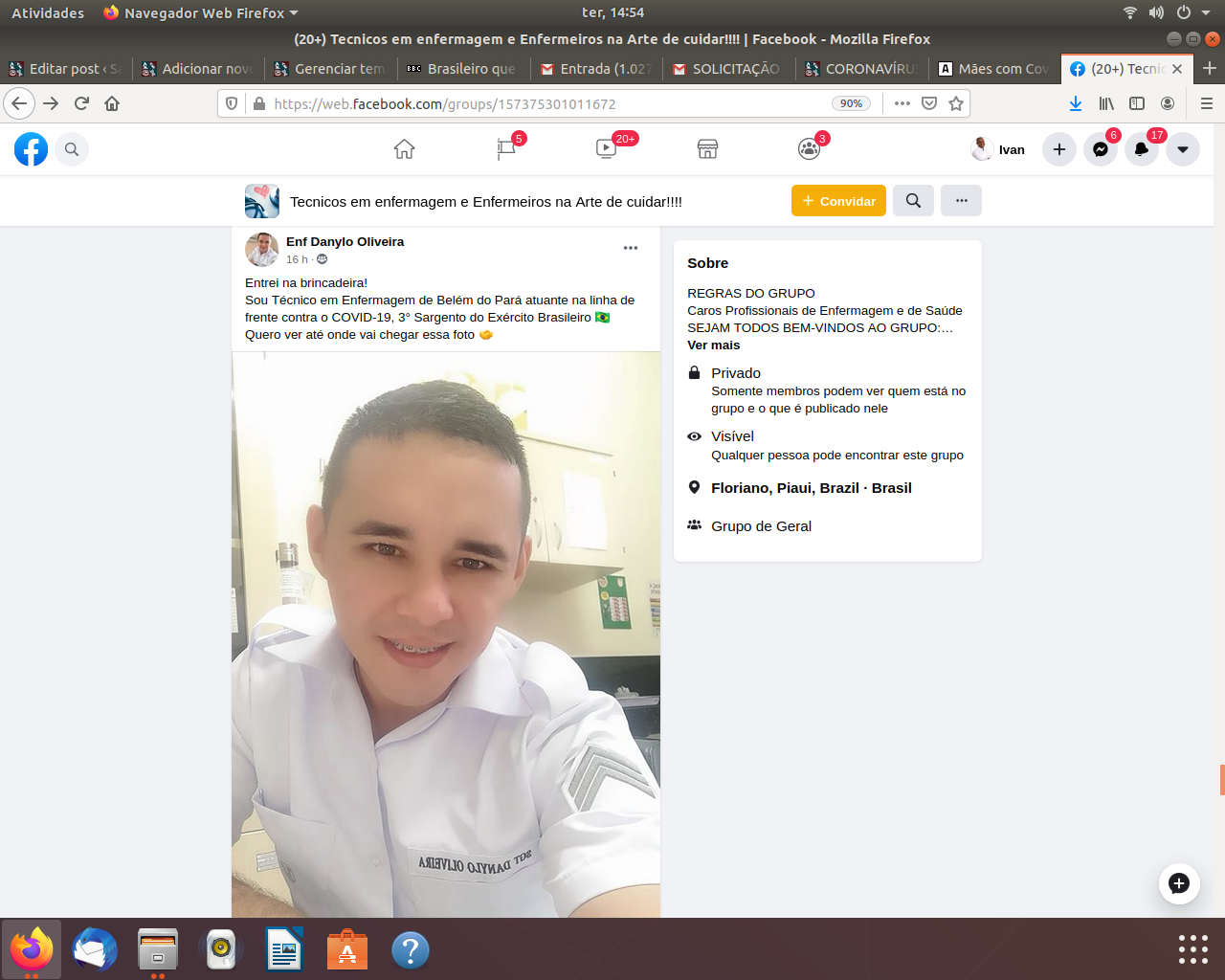Open post options menu for Danylo's post
The height and width of the screenshot is (980, 1225).
click(631, 248)
